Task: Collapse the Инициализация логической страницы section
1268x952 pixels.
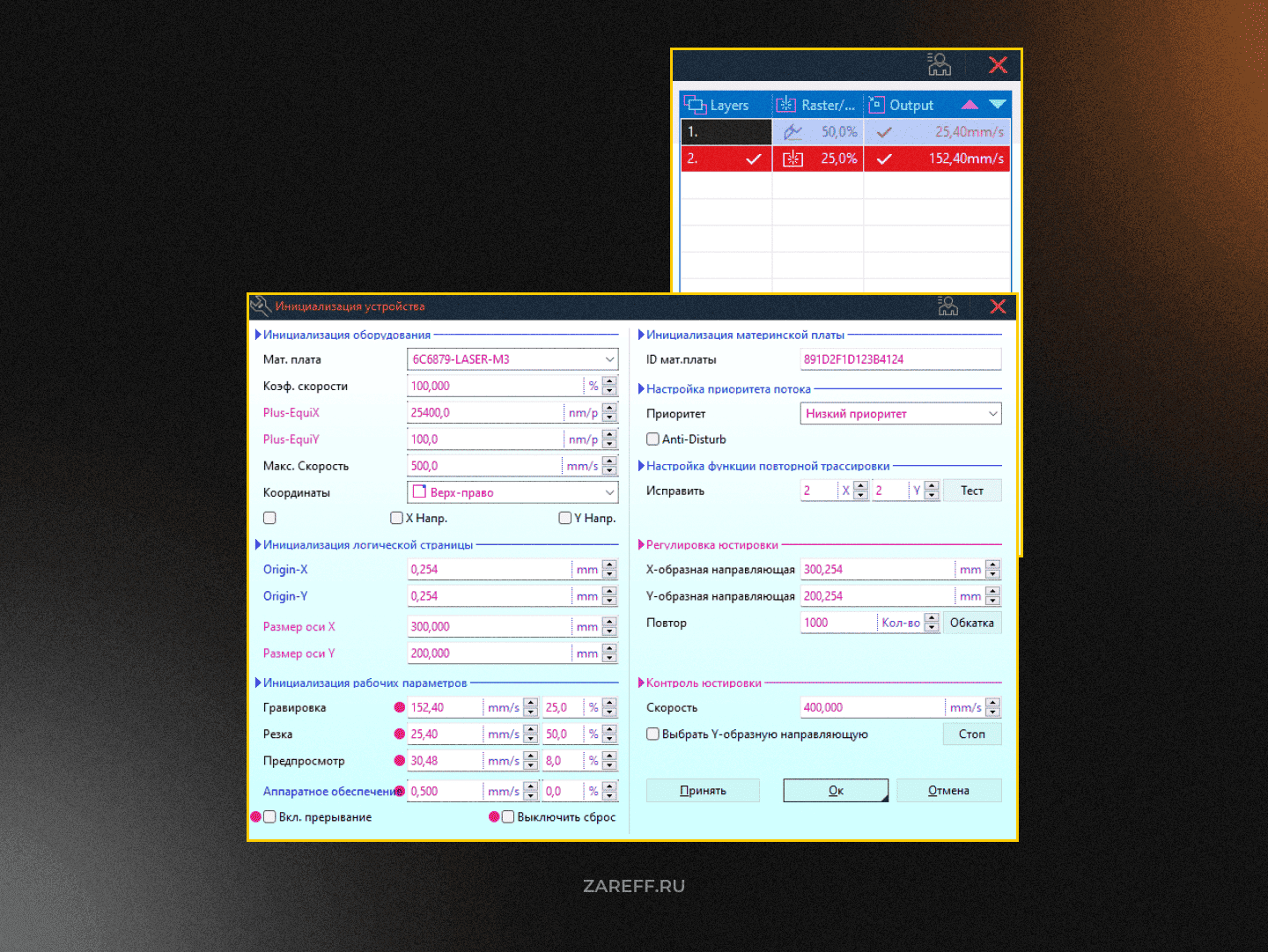Action: tap(258, 544)
